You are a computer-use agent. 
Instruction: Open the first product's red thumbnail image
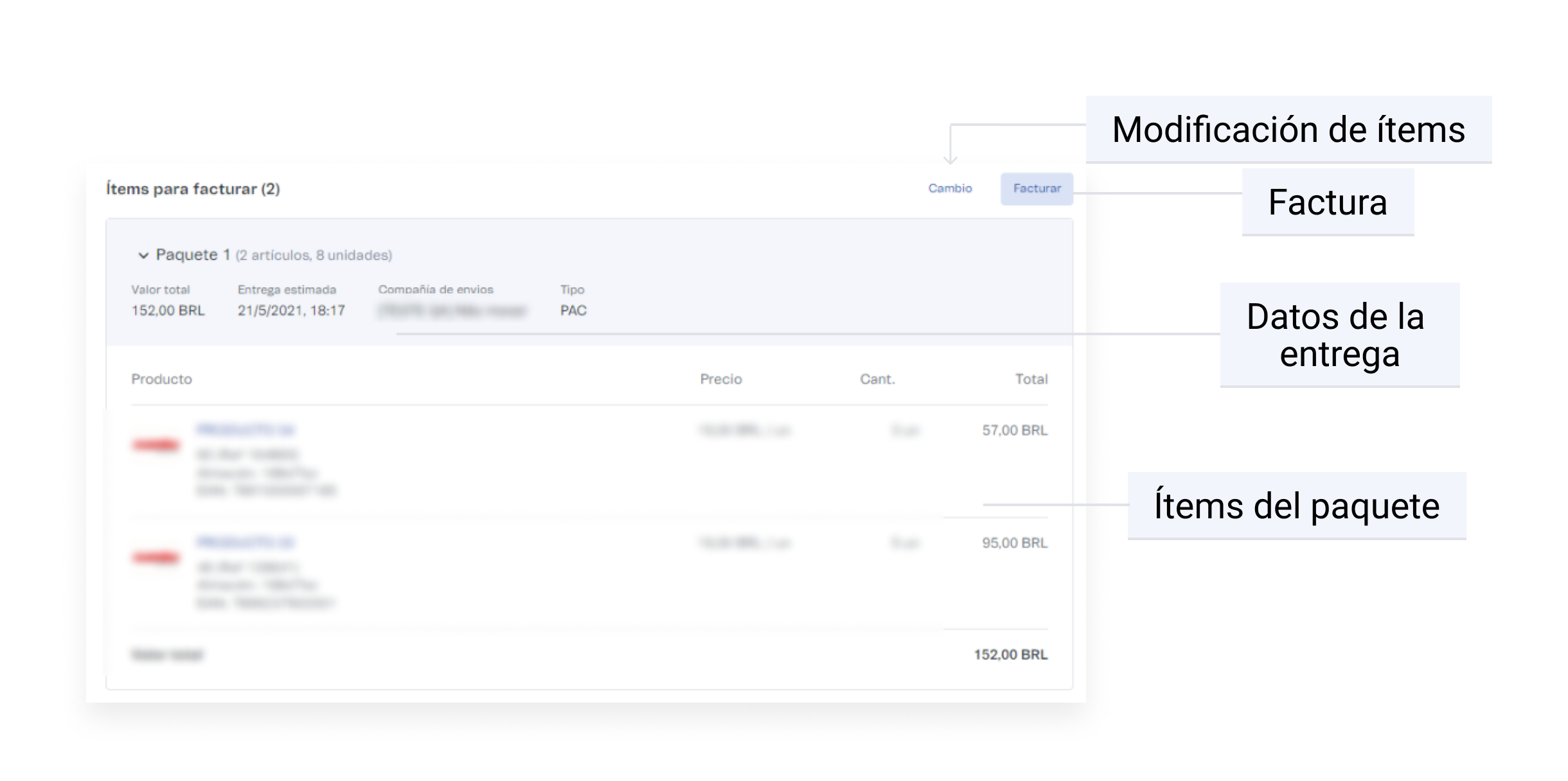pos(156,444)
